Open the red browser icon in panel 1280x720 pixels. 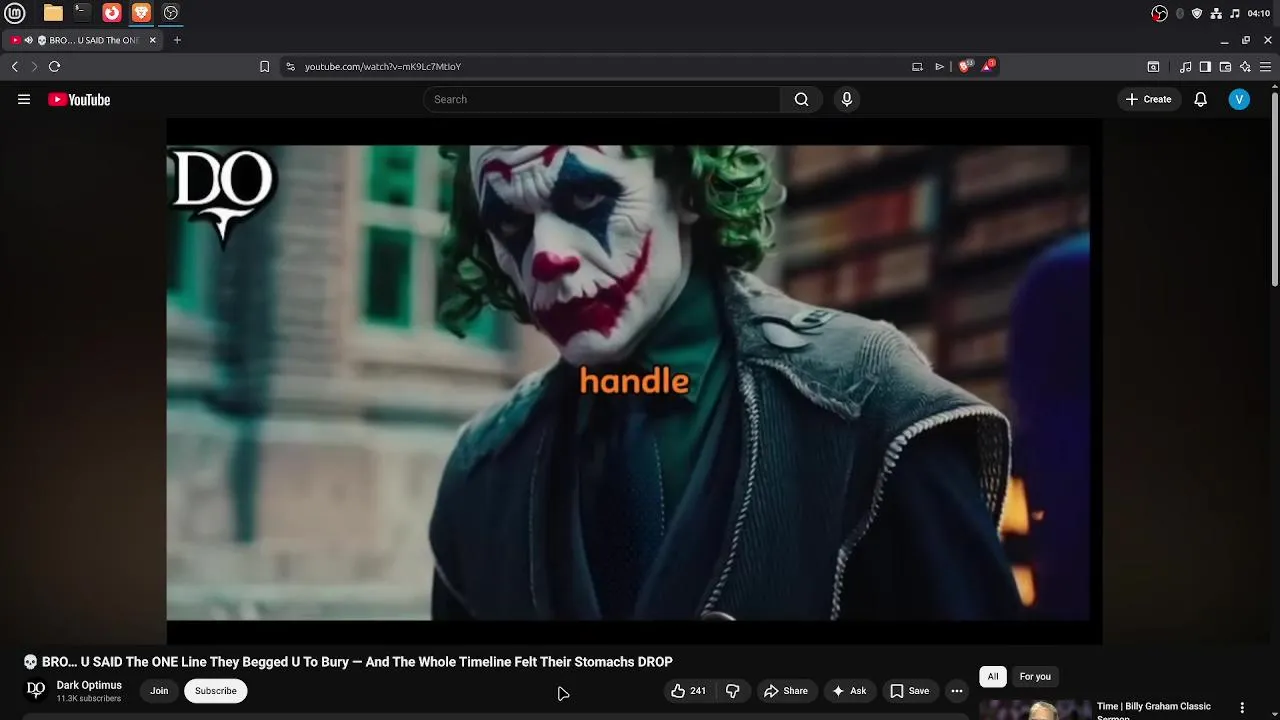click(112, 13)
